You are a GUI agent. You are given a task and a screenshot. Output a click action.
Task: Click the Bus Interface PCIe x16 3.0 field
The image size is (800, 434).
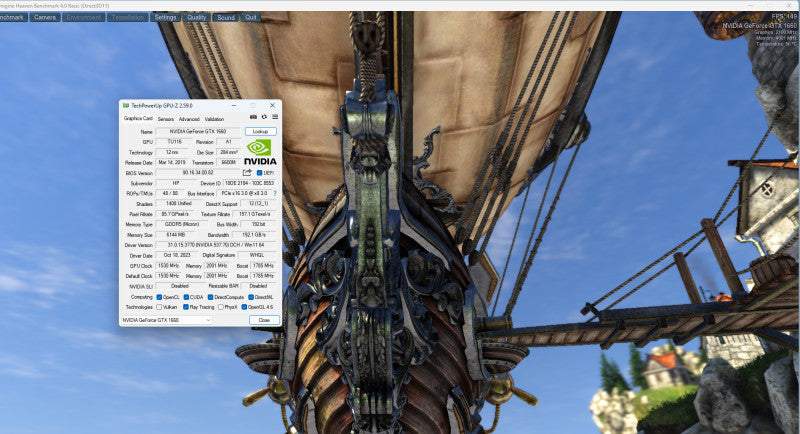[244, 193]
